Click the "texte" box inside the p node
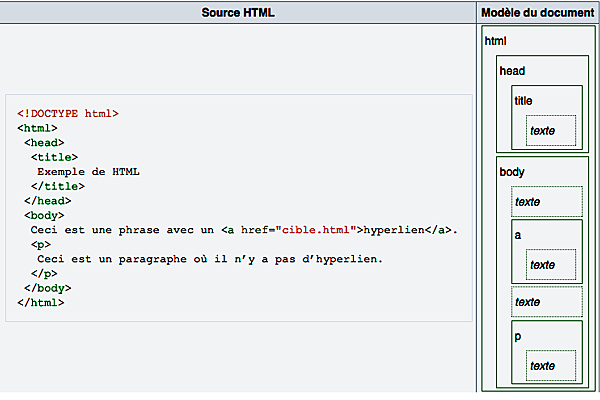The width and height of the screenshot is (600, 400). coord(551,366)
